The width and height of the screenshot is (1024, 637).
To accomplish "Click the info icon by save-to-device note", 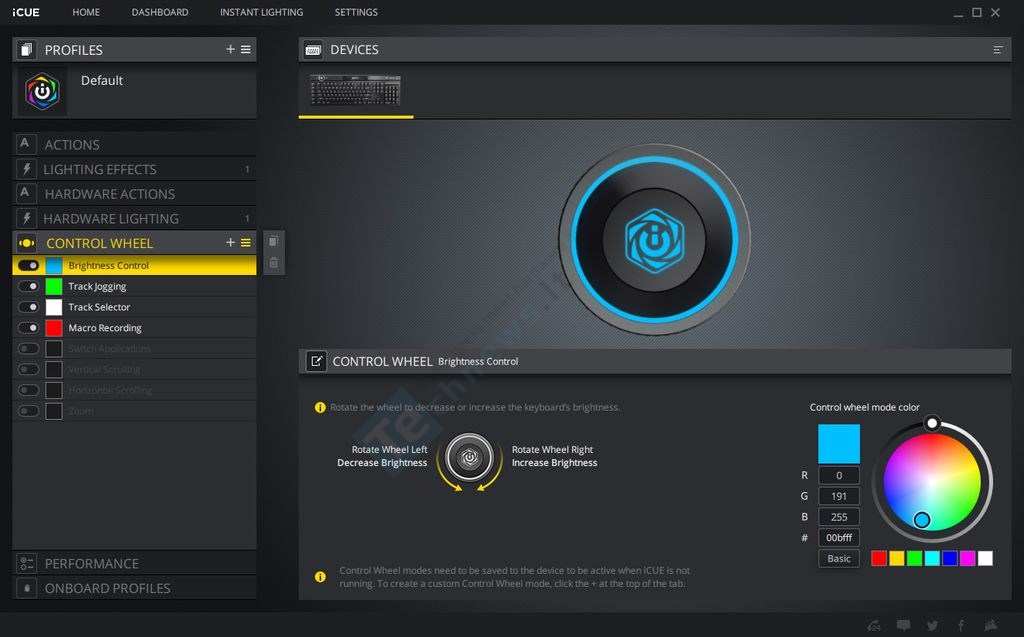I will point(320,577).
